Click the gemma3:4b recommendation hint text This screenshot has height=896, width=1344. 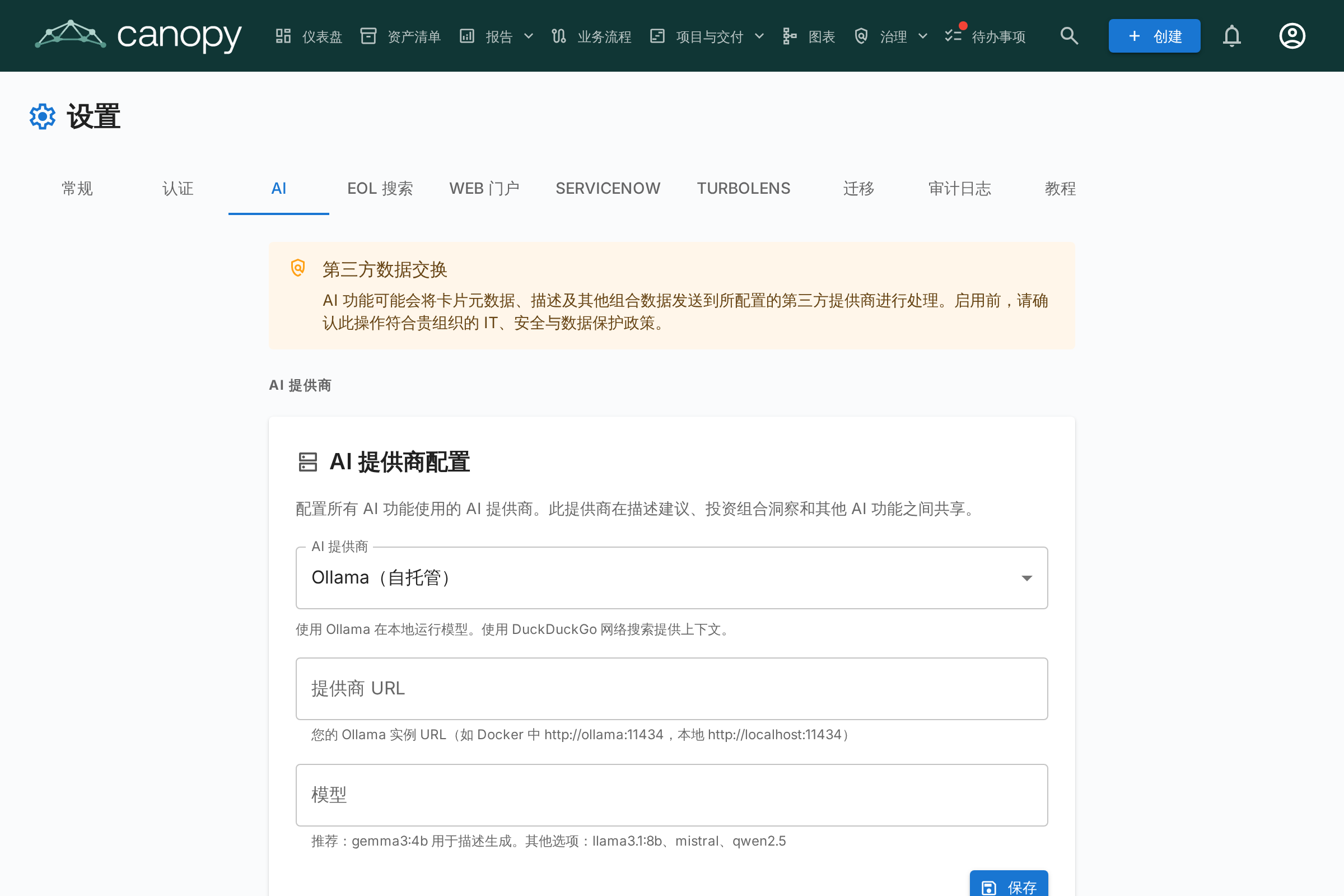click(x=549, y=841)
